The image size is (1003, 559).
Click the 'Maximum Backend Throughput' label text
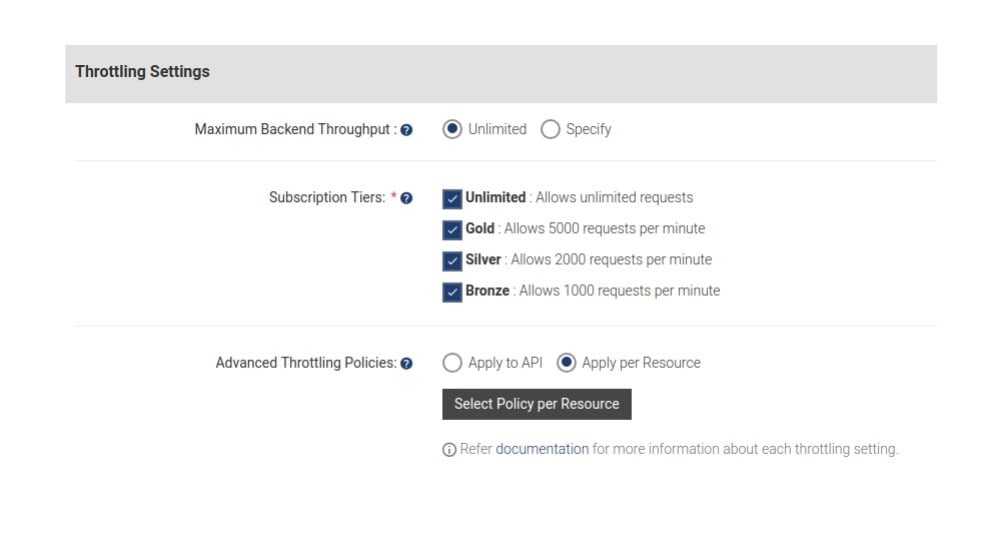click(294, 130)
